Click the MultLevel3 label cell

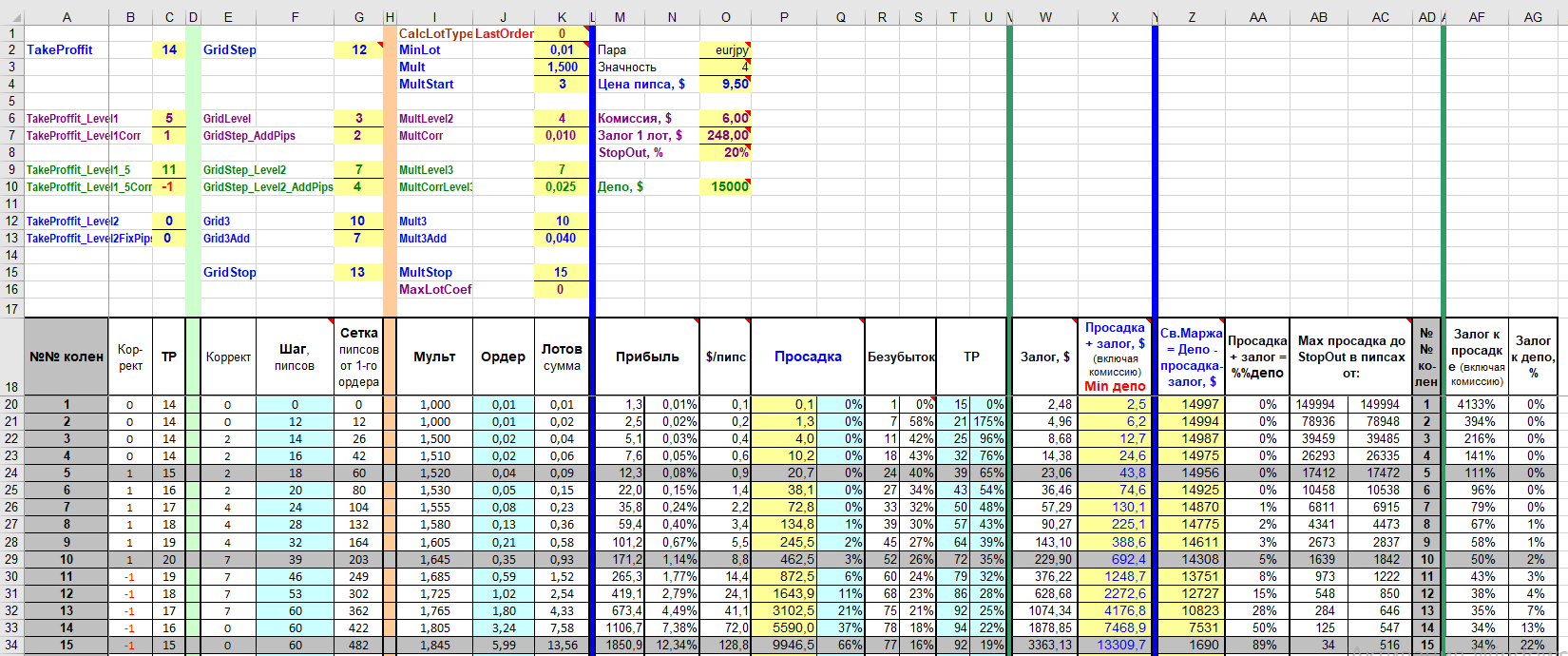tap(434, 169)
